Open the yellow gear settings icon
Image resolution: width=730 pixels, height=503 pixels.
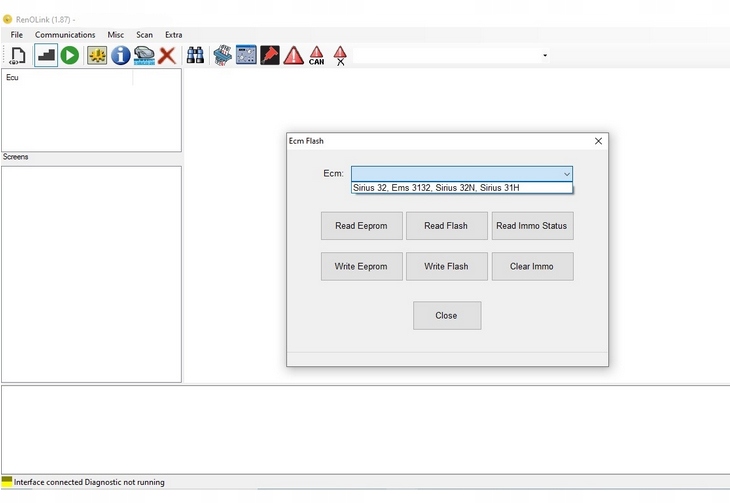click(97, 55)
